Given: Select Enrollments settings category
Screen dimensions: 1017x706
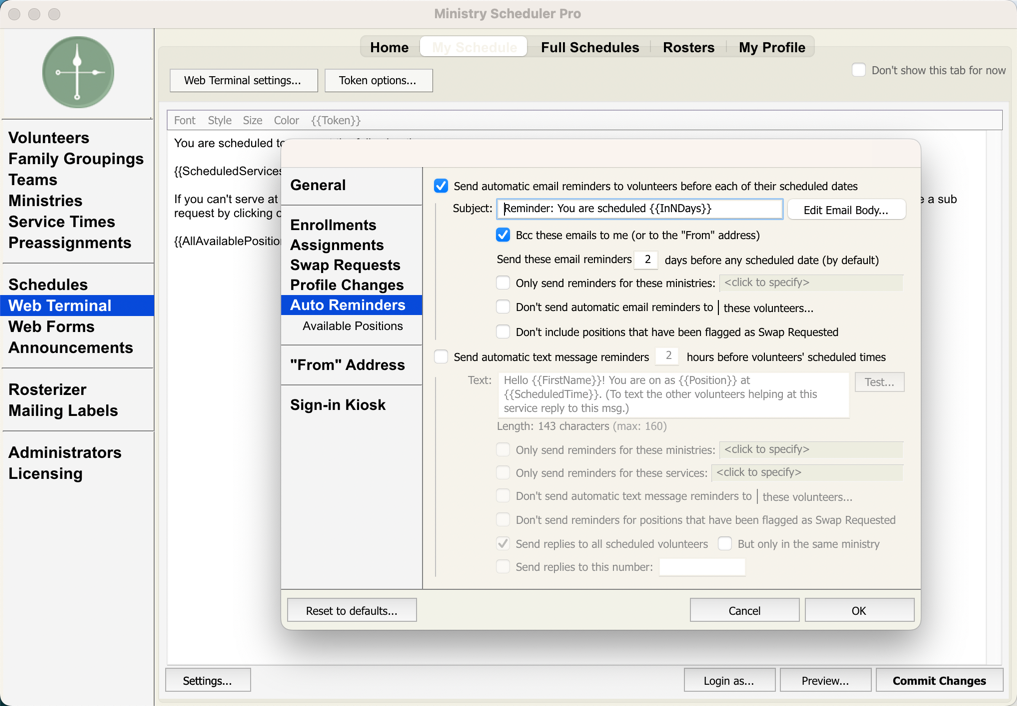Looking at the screenshot, I should click(333, 225).
